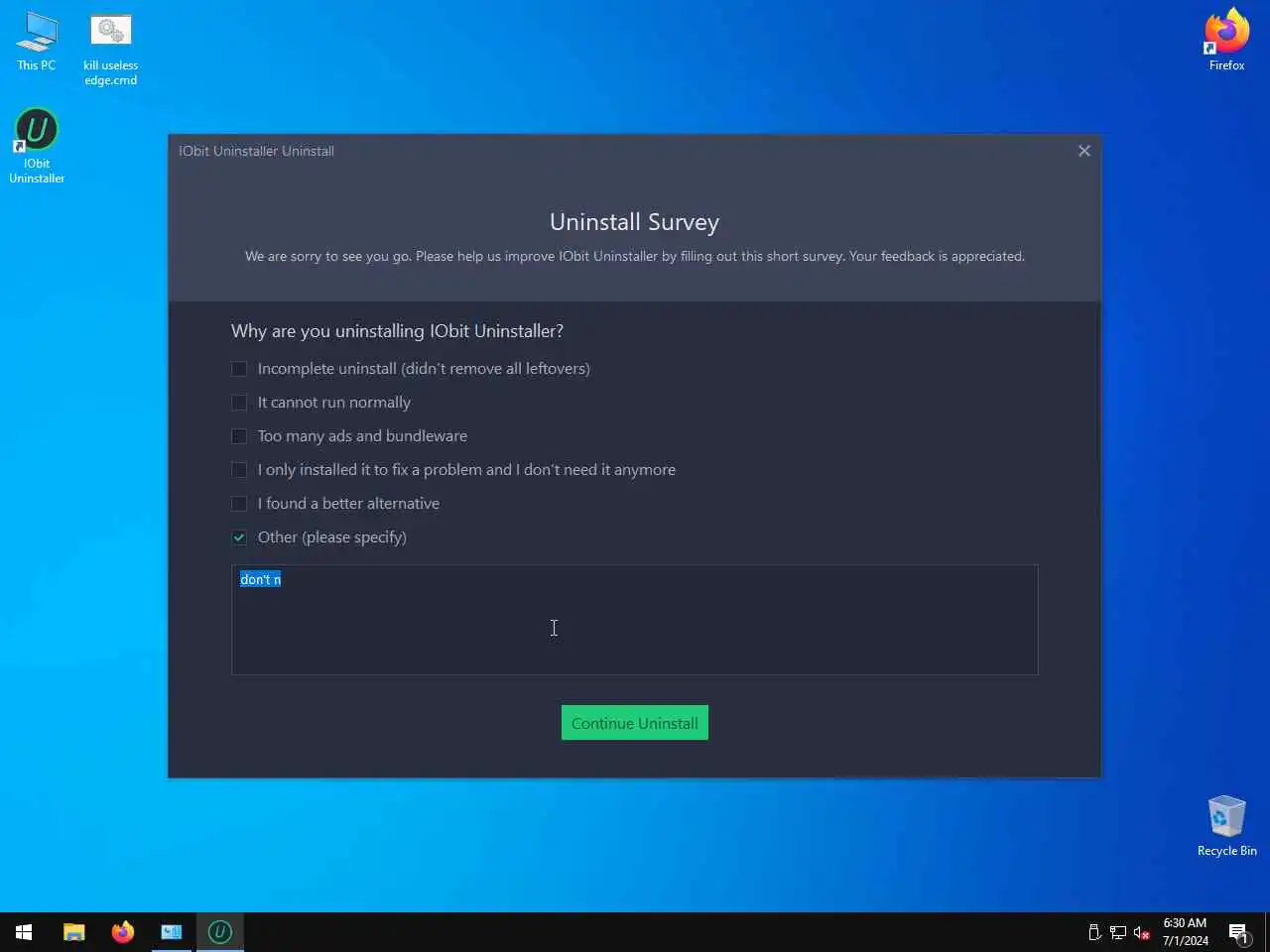Open File Explorer from taskbar
The width and height of the screenshot is (1270, 952).
click(74, 932)
